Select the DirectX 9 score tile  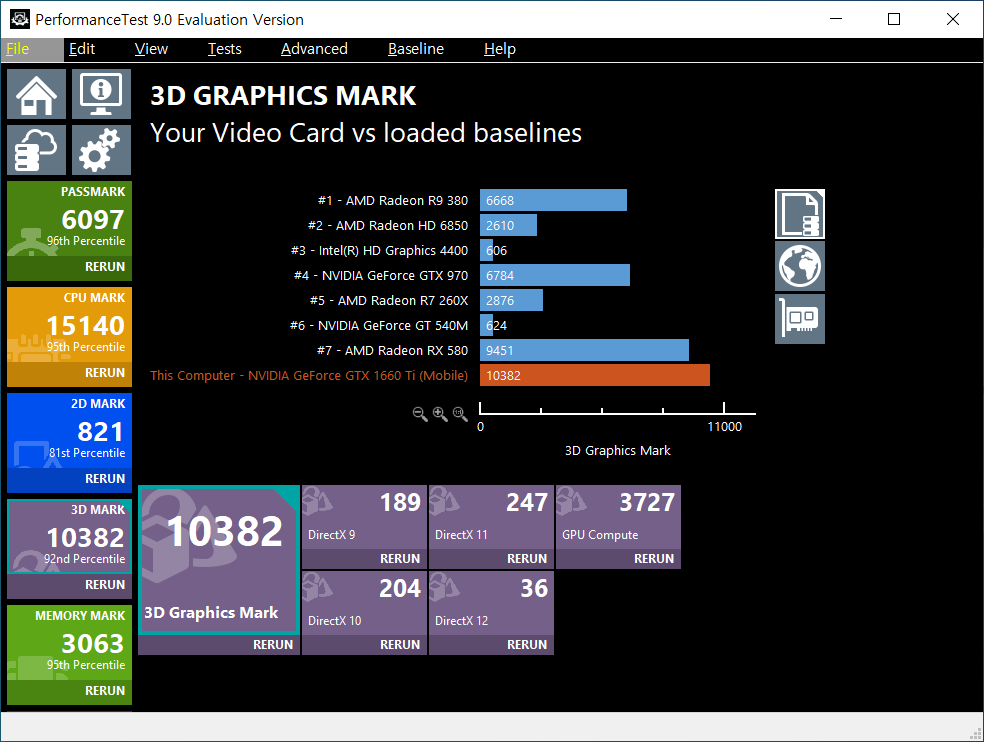click(x=365, y=517)
